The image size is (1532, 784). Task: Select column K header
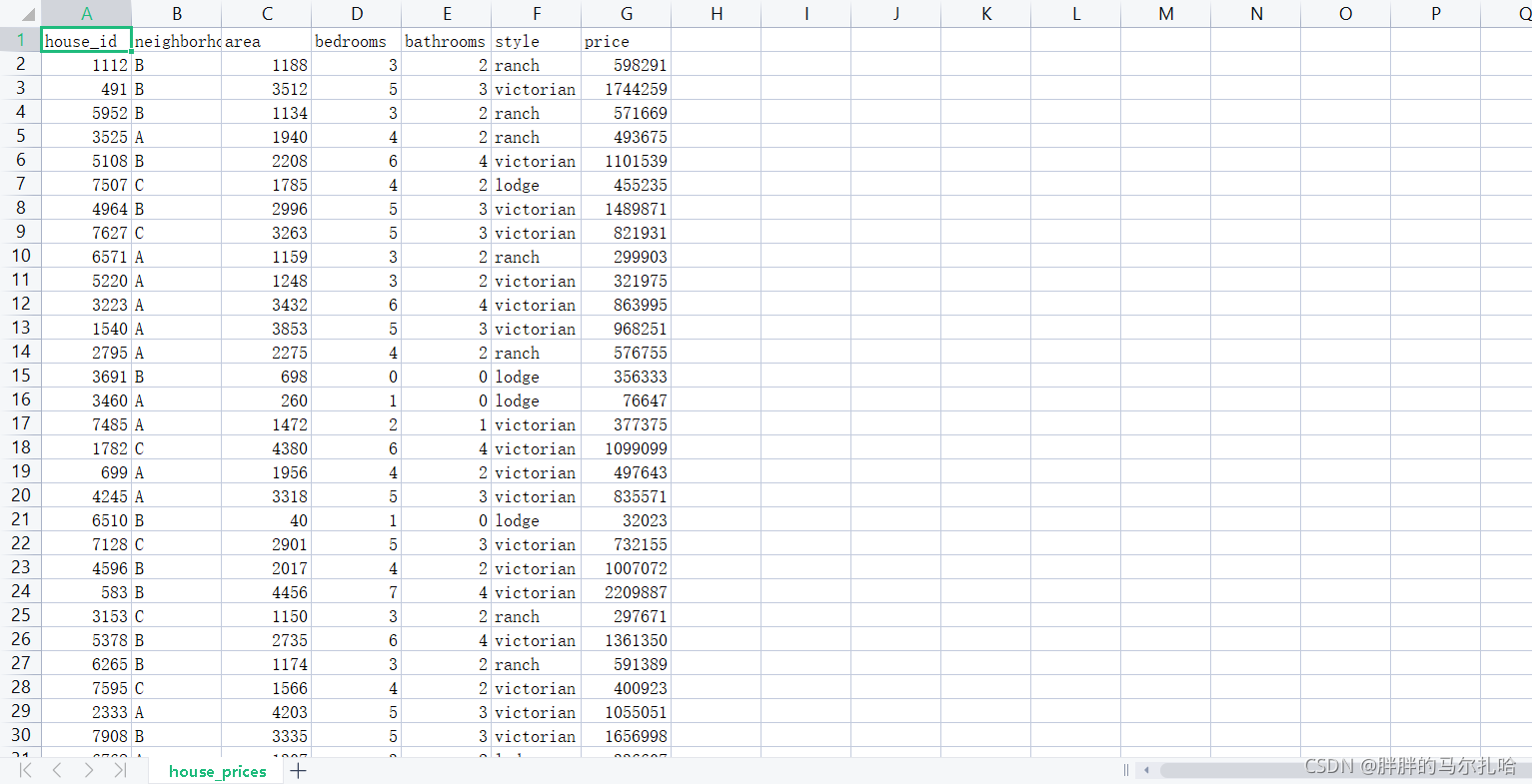[986, 14]
